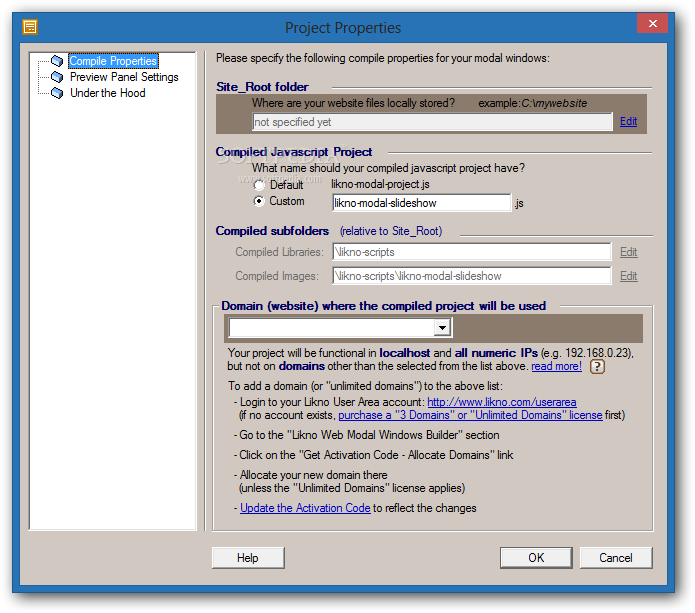
Task: Open the purchase Domains license link
Action: click(470, 415)
